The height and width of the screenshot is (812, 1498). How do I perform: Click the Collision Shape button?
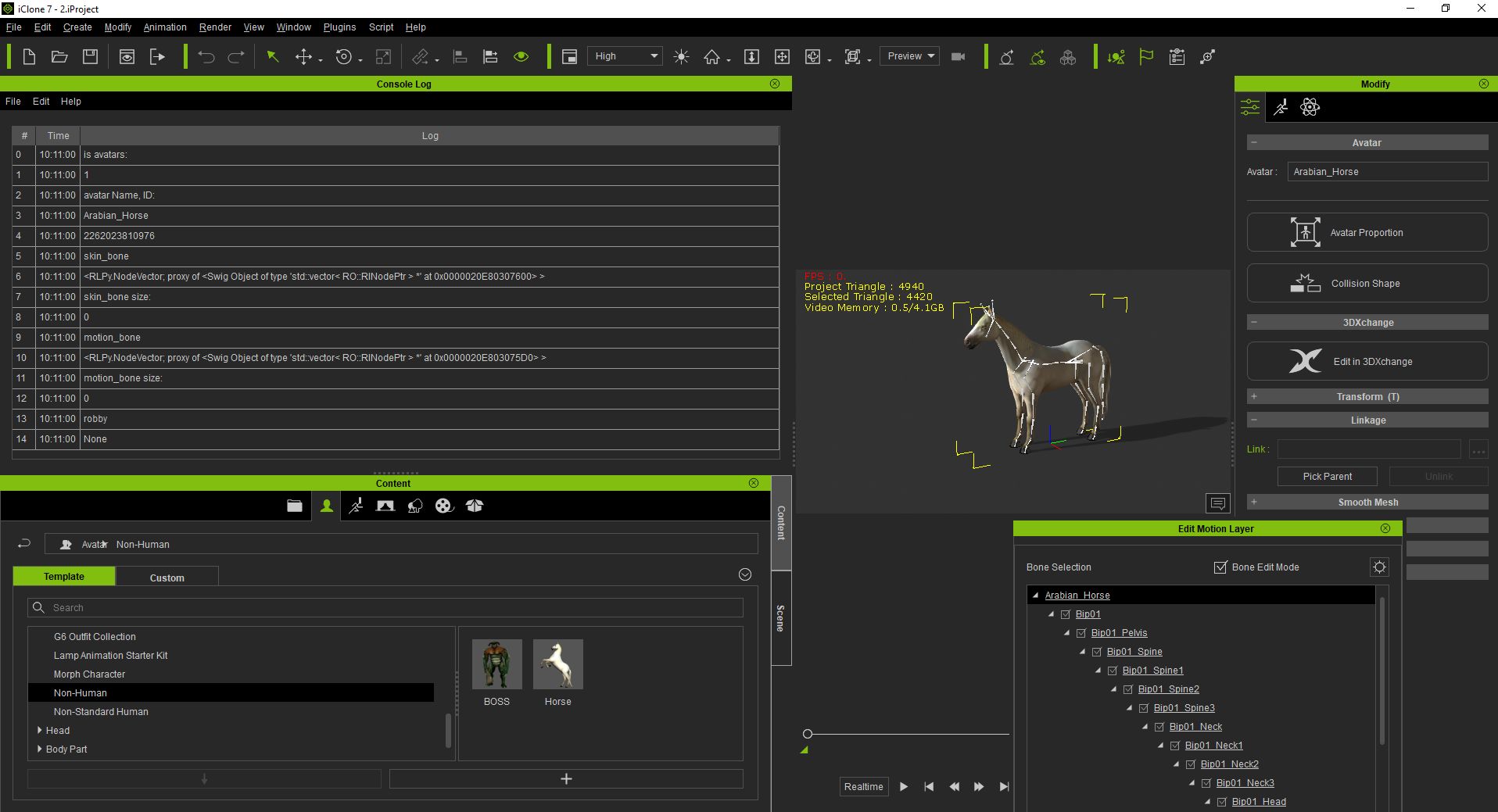coord(1367,283)
